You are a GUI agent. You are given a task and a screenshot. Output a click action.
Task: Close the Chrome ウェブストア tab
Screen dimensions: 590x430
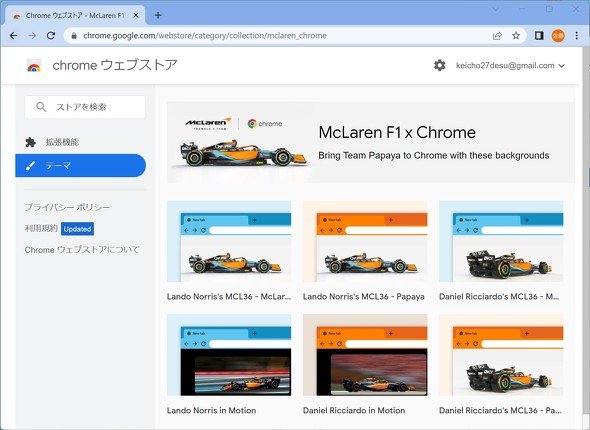[x=136, y=15]
